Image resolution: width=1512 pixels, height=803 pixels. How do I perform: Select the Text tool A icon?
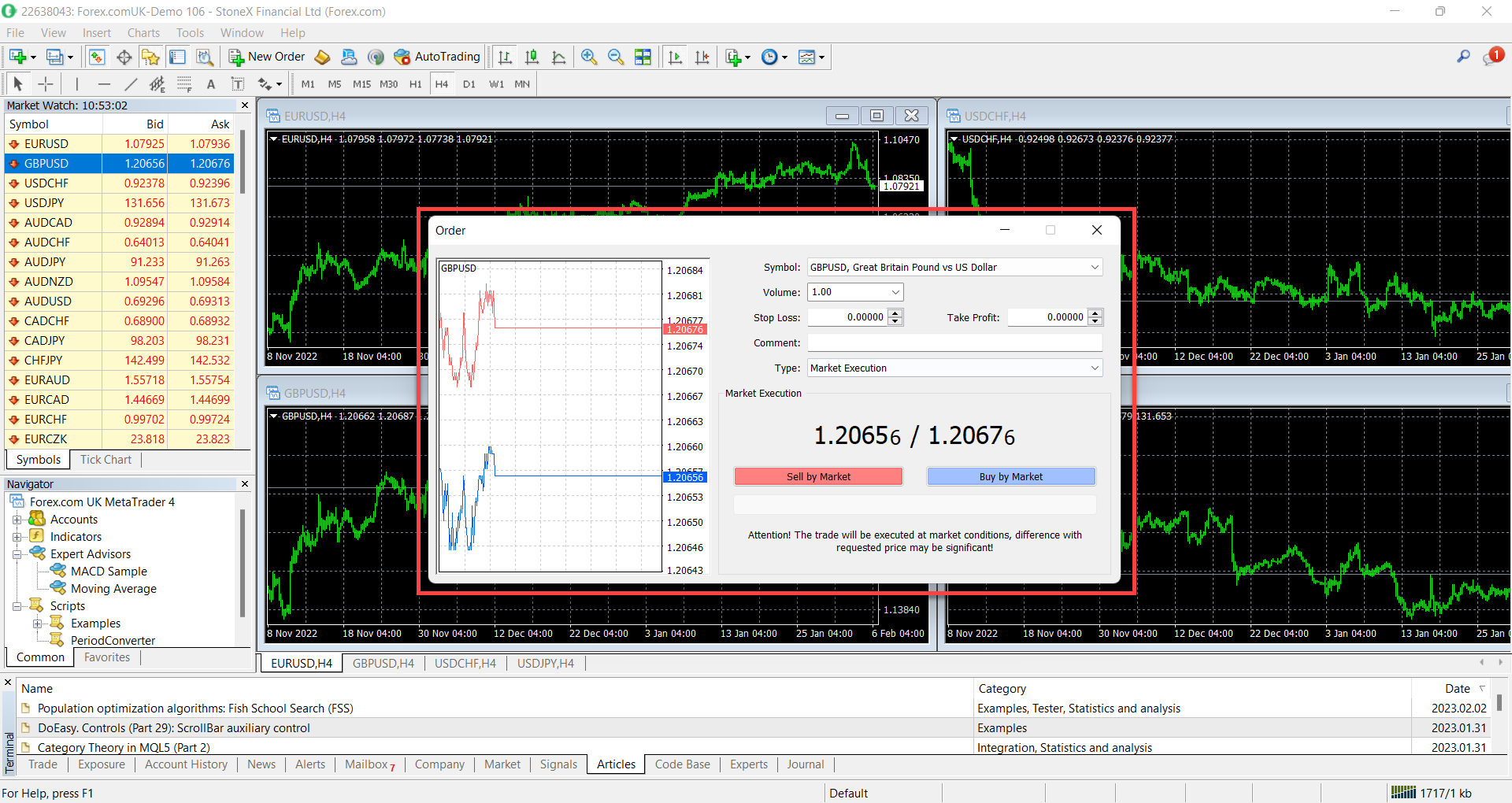(210, 83)
